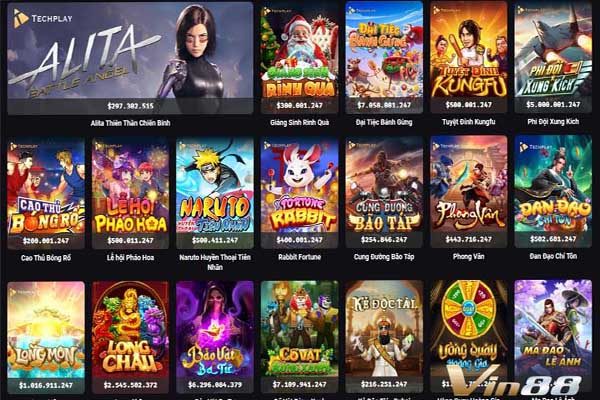
Task: Open the Alita Battle Angel game banner
Action: click(x=130, y=58)
